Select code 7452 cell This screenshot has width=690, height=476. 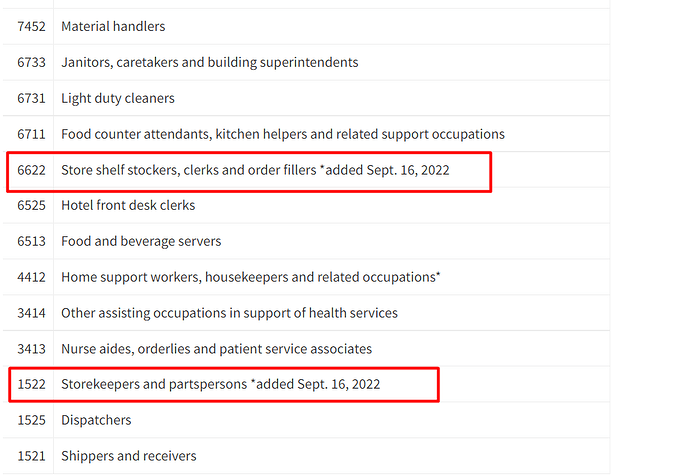coord(31,26)
